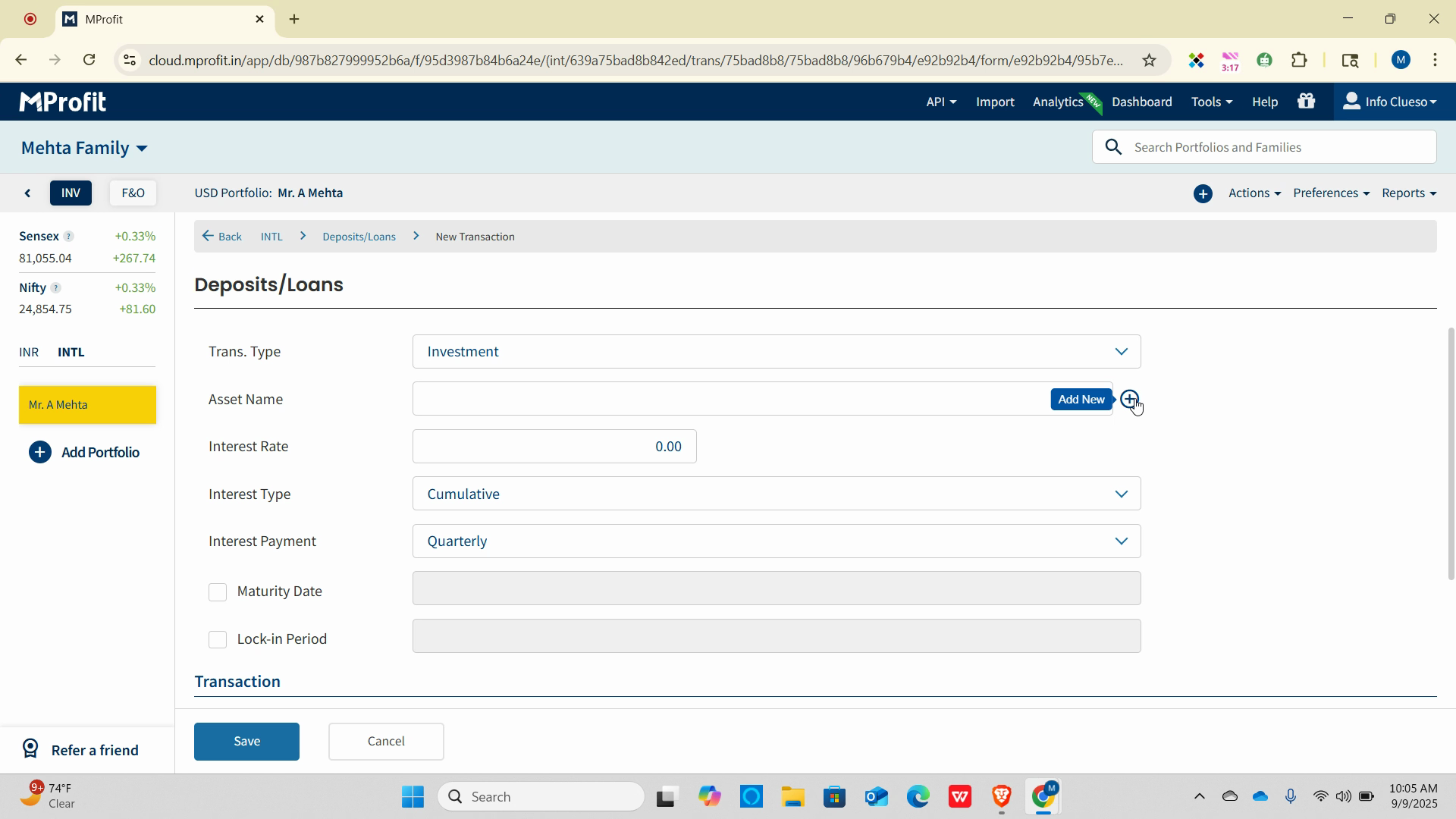This screenshot has height=819, width=1456.
Task: Click the Deposits/Loans breadcrumb link
Action: pos(359,237)
